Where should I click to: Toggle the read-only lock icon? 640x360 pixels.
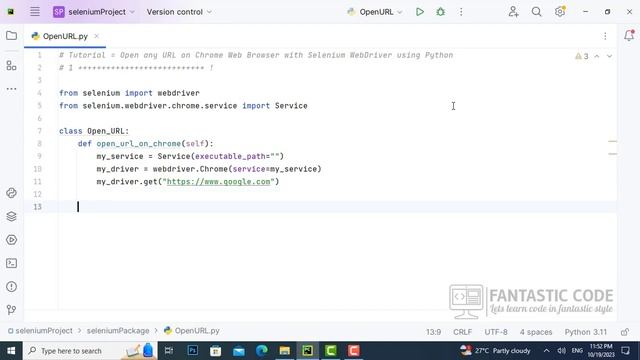(625, 332)
